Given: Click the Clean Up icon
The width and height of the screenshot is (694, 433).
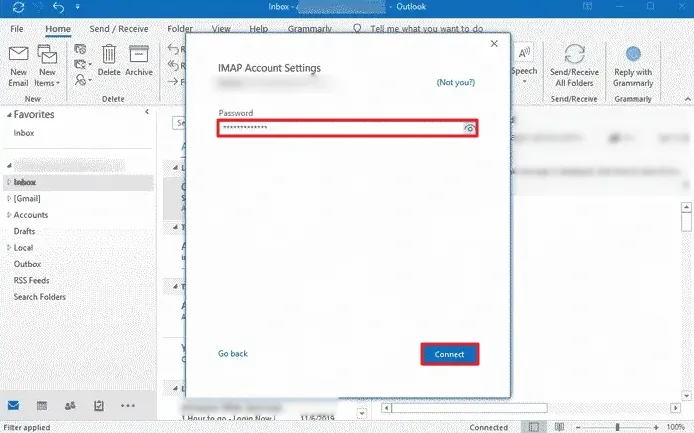Looking at the screenshot, I should [81, 65].
